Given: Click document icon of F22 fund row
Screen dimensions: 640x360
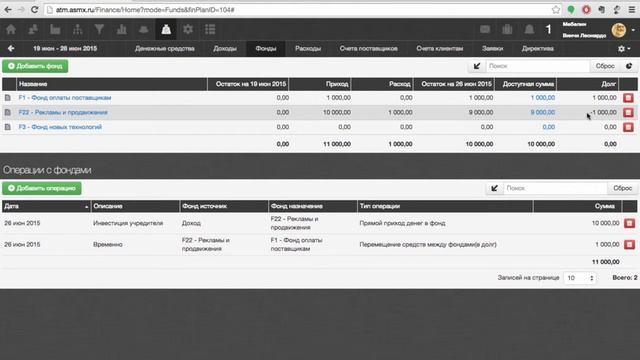Looking at the screenshot, I should (x=8, y=112).
